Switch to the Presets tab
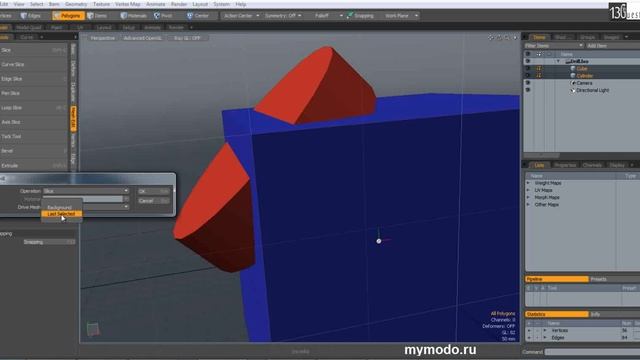This screenshot has height=360, width=640. (x=614, y=279)
